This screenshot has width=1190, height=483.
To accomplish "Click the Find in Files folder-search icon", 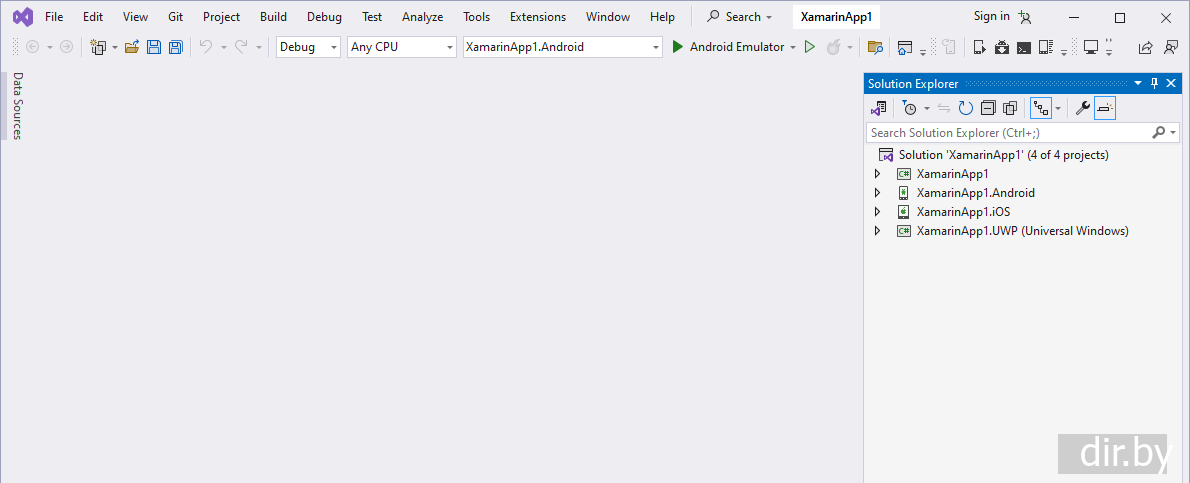I will coord(875,47).
